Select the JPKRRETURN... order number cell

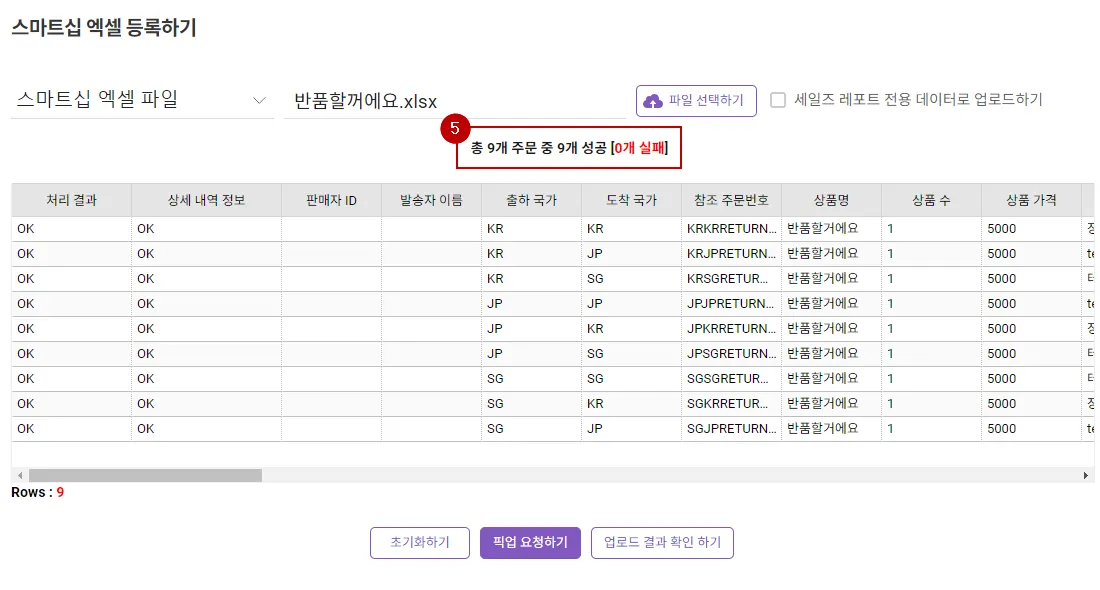coord(731,328)
